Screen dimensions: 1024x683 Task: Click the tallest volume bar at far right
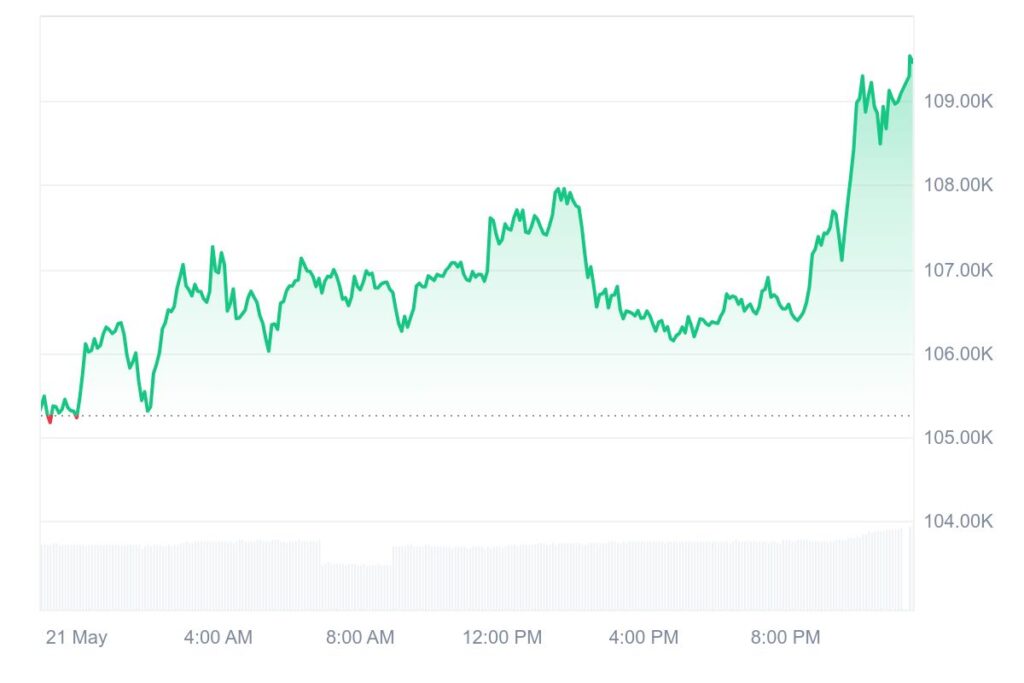click(910, 568)
